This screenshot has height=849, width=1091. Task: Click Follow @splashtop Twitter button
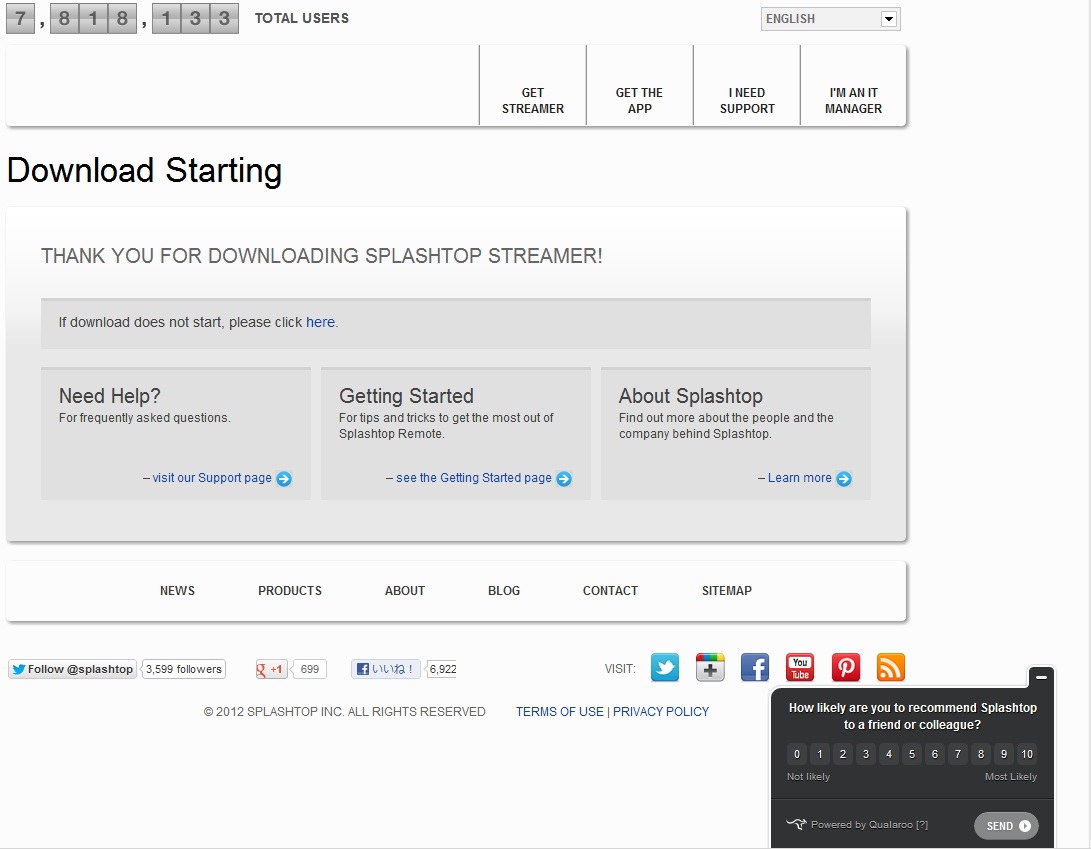72,669
